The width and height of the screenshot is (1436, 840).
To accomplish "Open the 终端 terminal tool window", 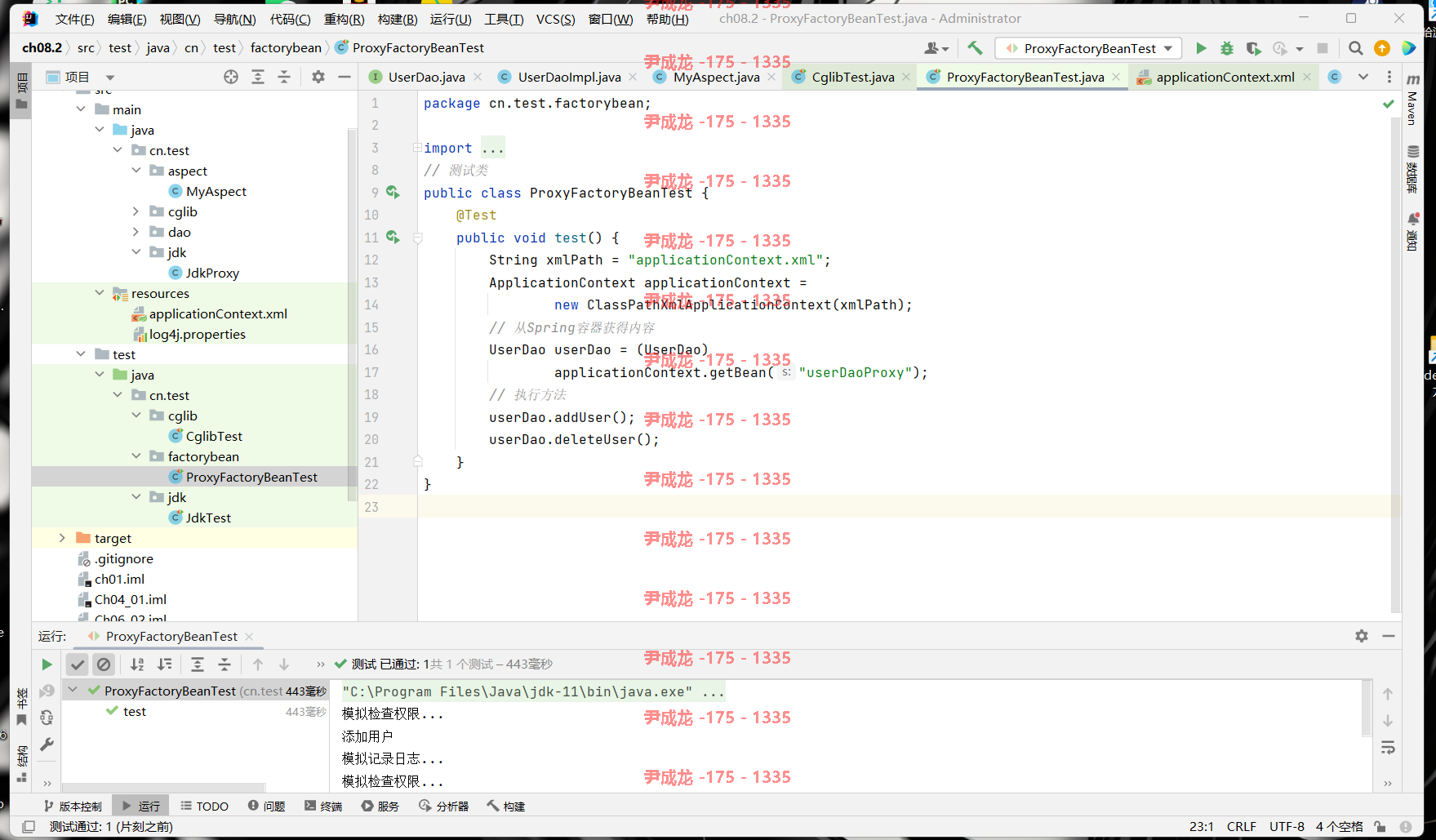I will (322, 807).
